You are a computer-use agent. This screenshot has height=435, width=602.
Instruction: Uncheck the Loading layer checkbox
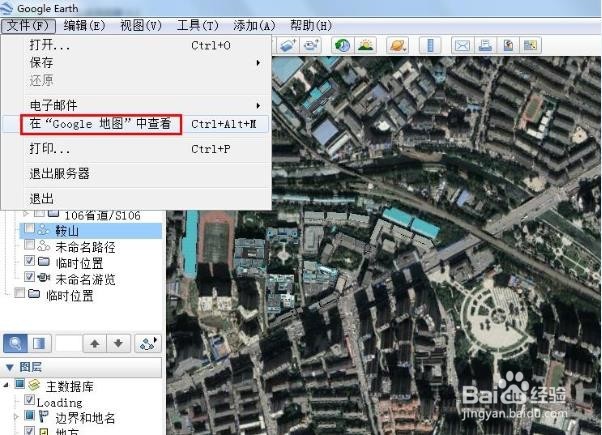point(29,399)
